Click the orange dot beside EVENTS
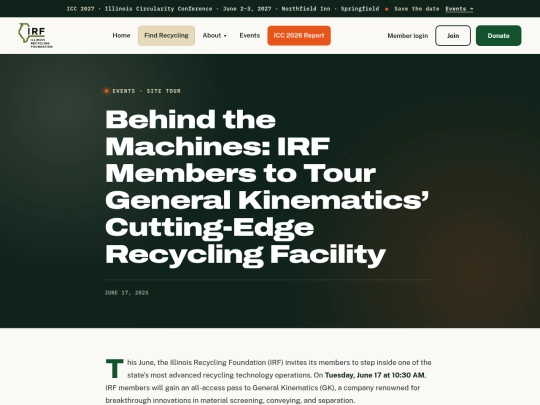Viewport: 540px width, 405px height. [x=106, y=91]
